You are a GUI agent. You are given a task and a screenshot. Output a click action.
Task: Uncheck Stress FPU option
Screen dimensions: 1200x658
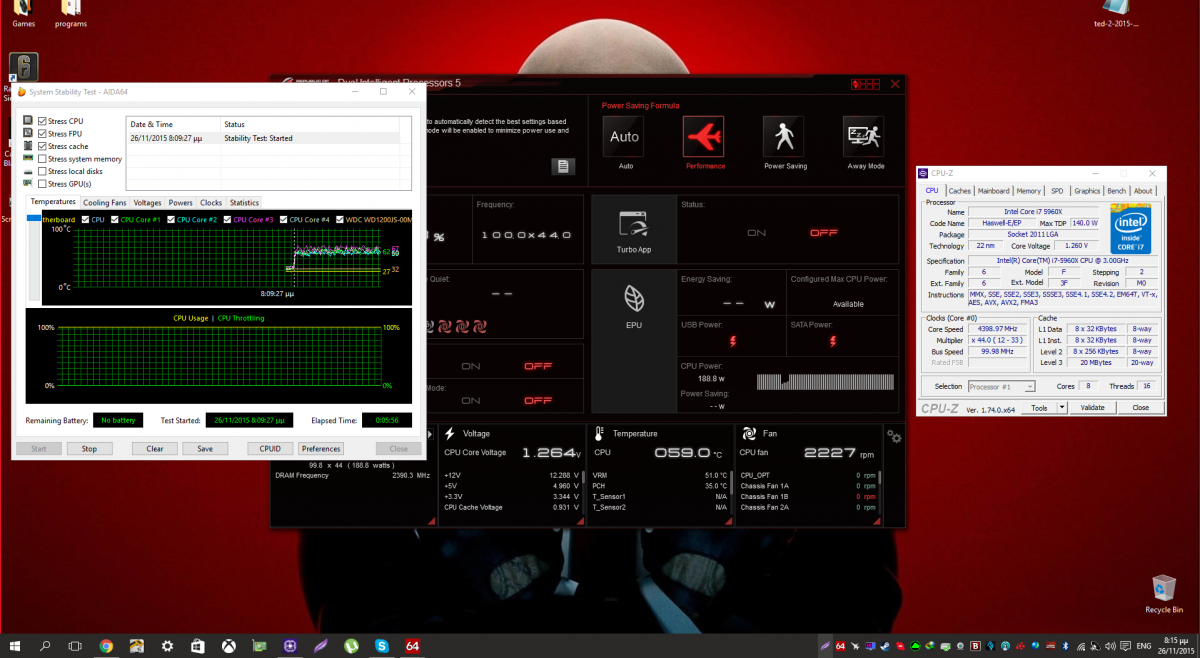point(42,133)
